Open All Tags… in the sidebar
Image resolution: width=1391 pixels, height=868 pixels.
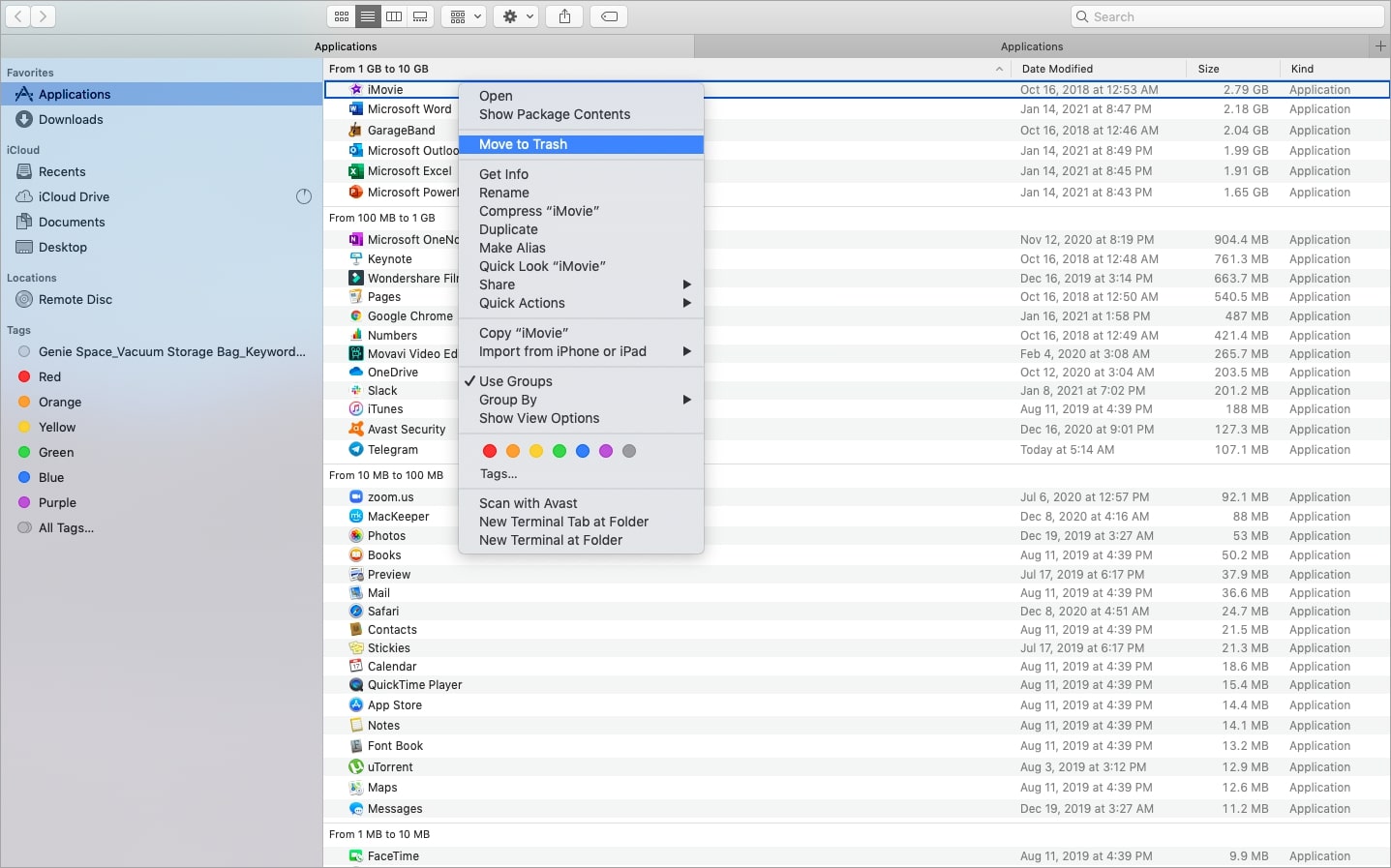(66, 527)
